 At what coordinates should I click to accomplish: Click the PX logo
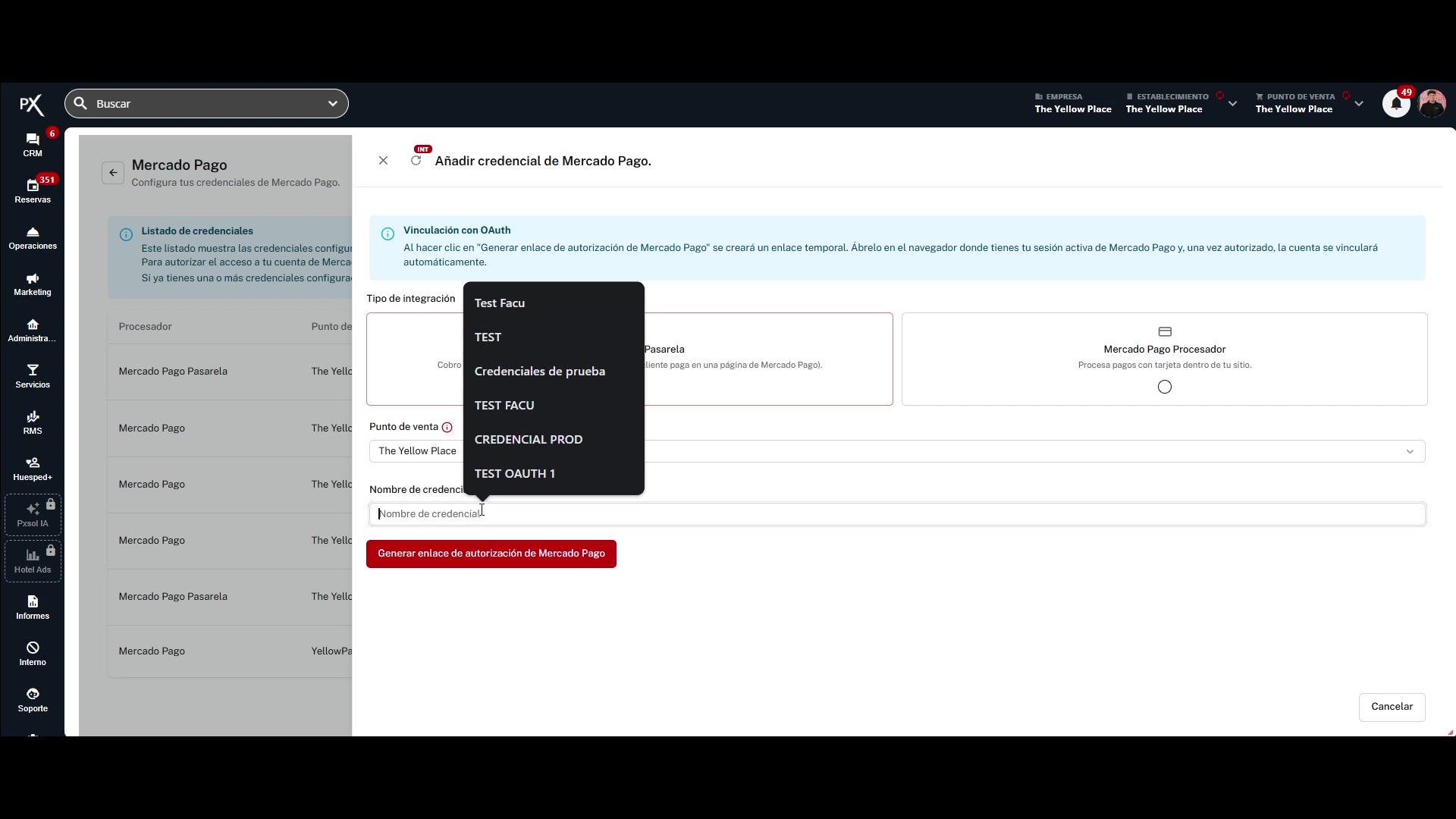(x=32, y=105)
